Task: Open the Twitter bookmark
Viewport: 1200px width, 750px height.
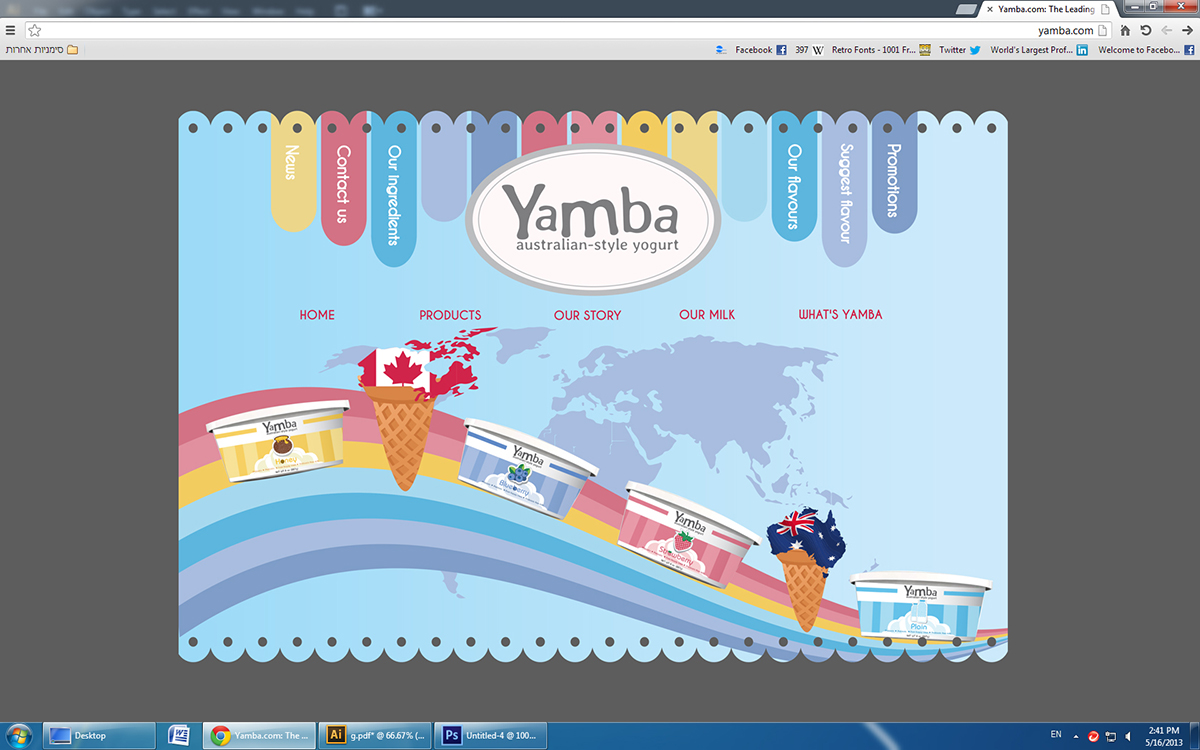Action: coord(960,49)
